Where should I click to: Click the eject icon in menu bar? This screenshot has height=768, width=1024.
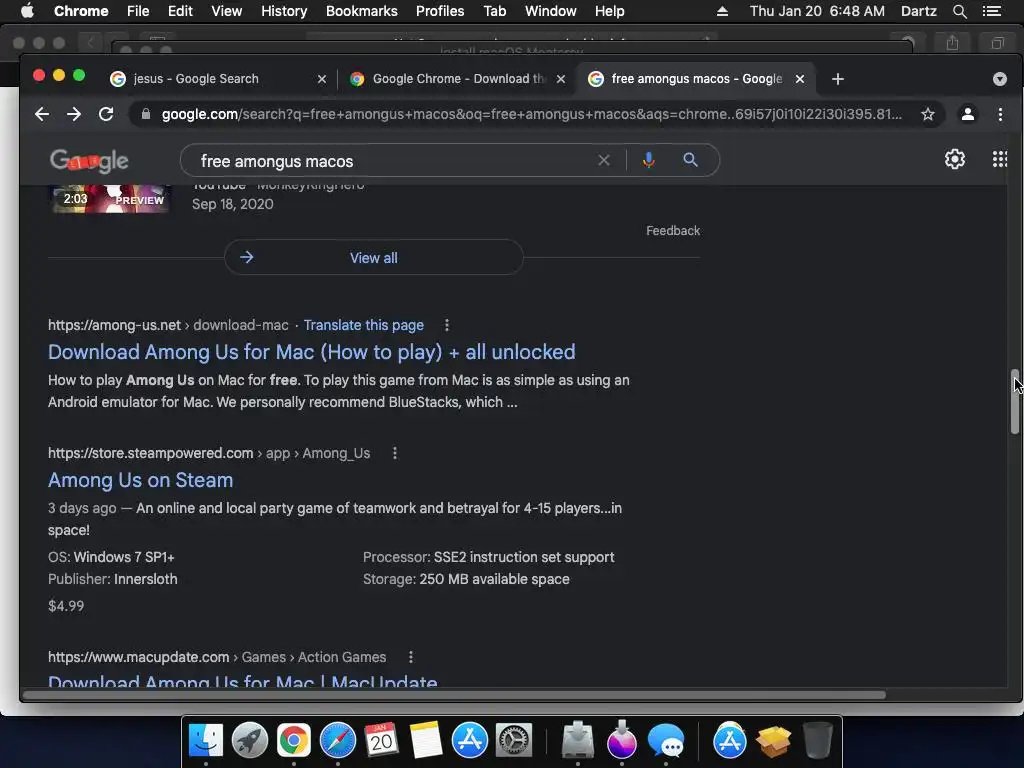click(x=722, y=11)
